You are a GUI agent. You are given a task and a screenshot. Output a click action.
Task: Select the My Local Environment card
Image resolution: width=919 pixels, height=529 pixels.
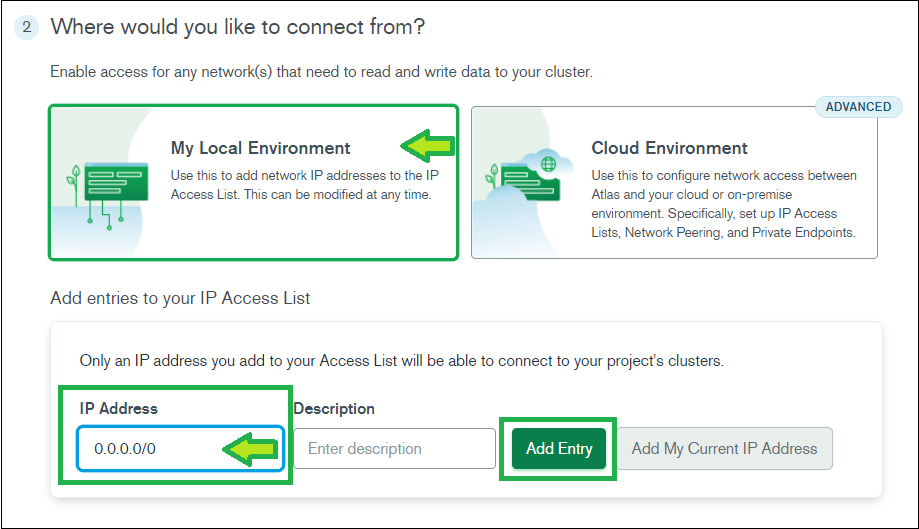pos(253,182)
